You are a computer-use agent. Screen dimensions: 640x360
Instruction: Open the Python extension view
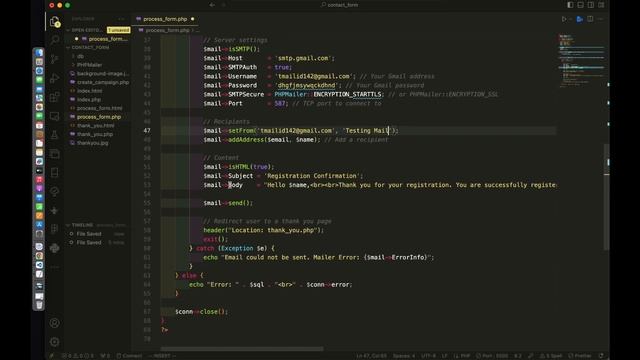coord(55,248)
